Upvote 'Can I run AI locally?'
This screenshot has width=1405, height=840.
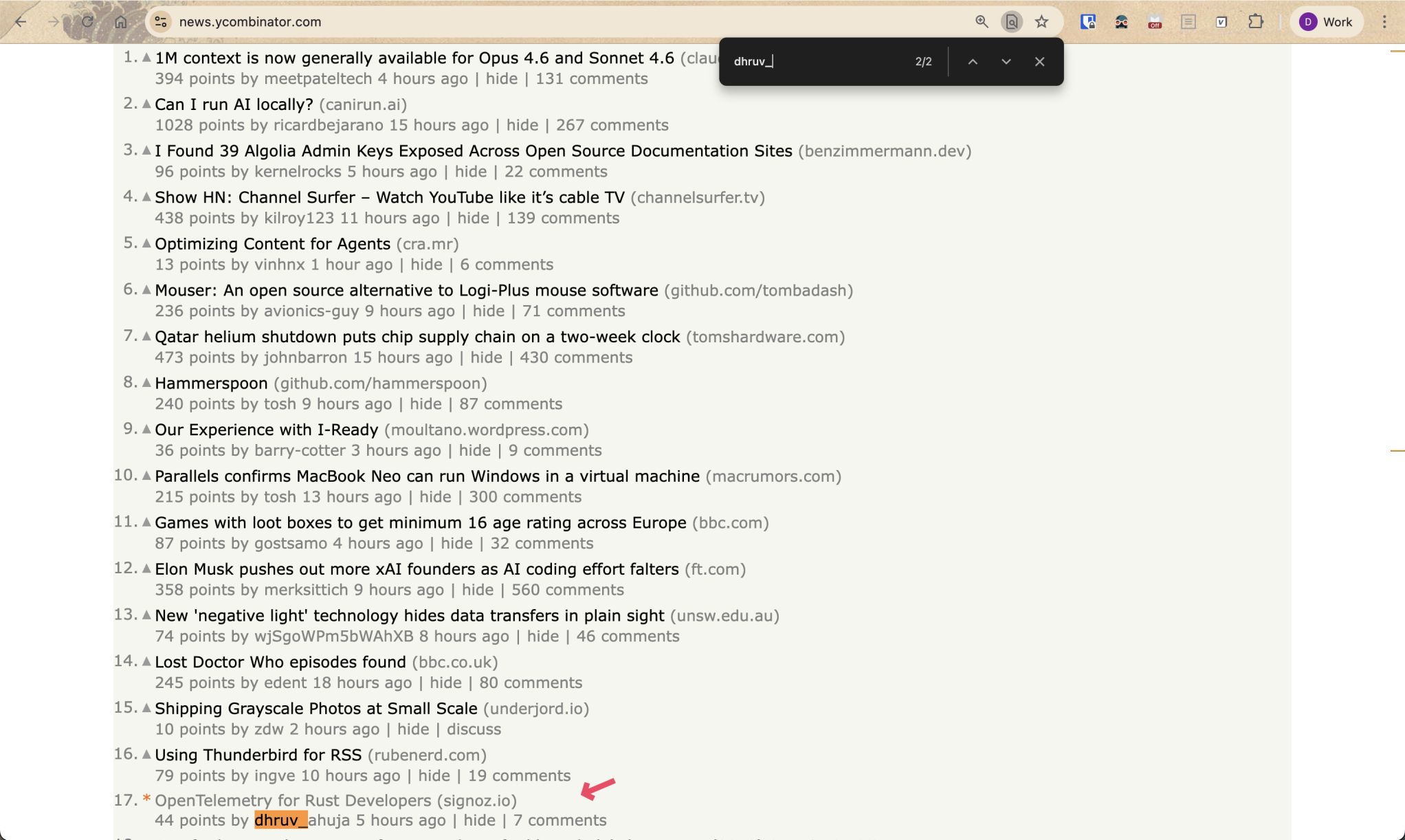point(146,104)
